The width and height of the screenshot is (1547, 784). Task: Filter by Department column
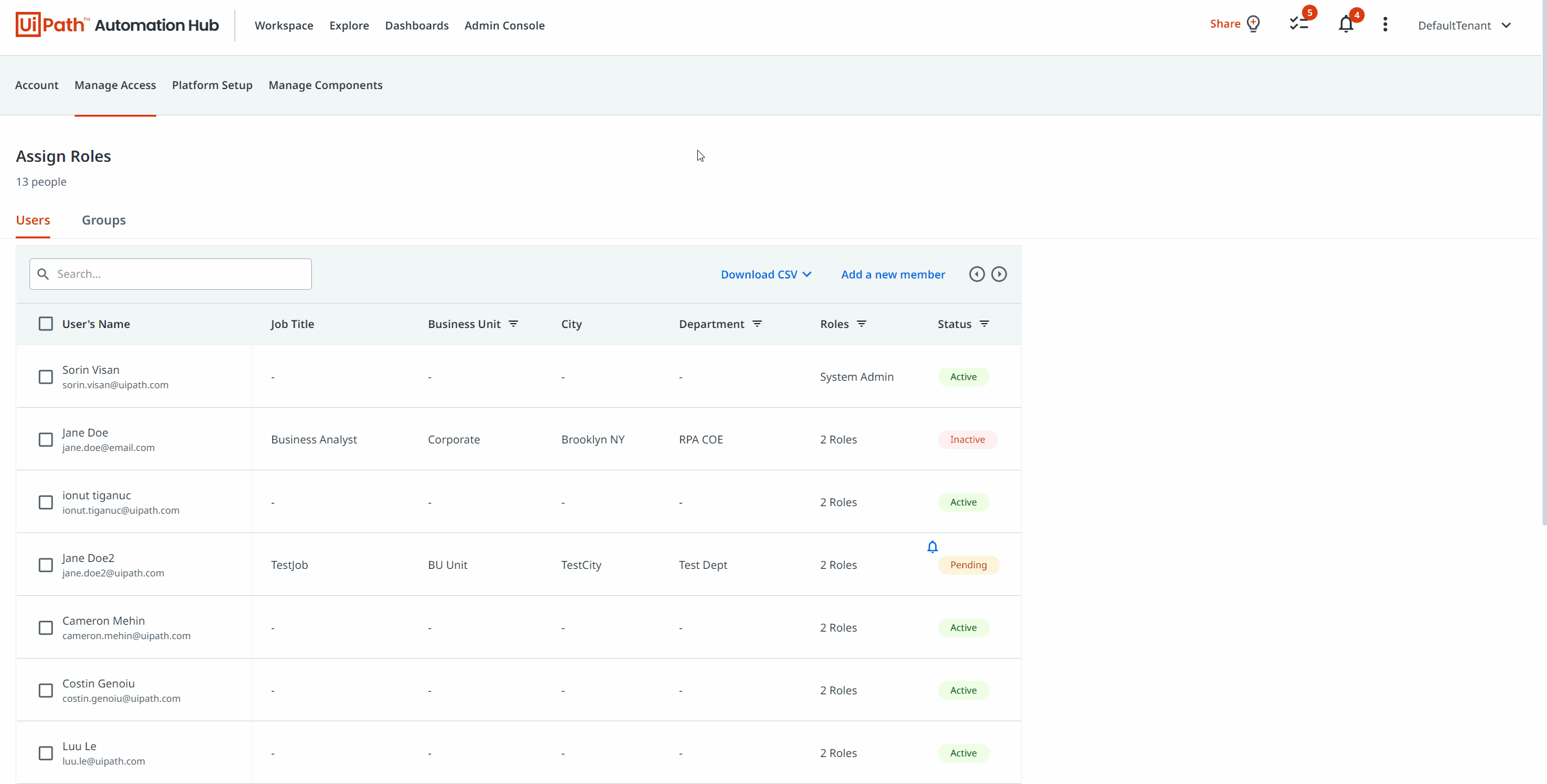click(x=757, y=324)
